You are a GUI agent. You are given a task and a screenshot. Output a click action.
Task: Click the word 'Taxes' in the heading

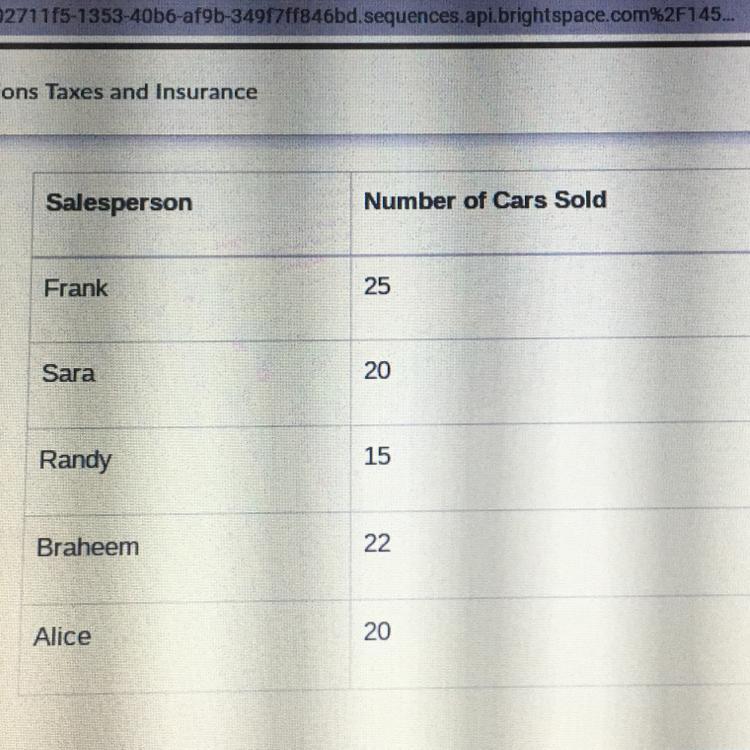point(74,92)
